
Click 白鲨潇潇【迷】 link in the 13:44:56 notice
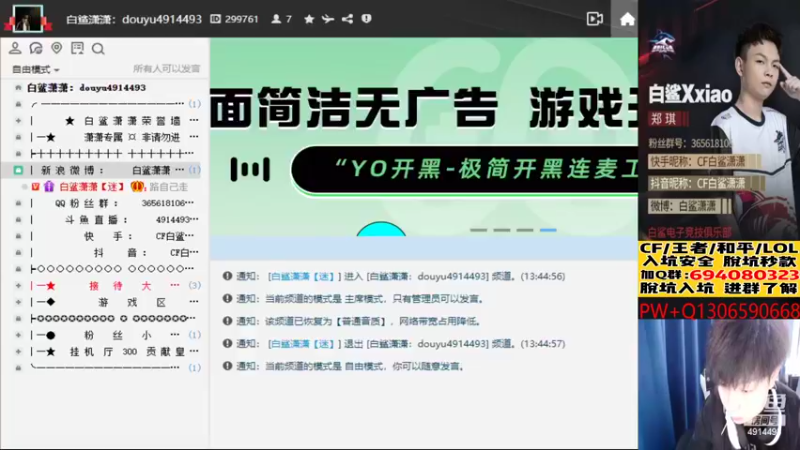304,276
